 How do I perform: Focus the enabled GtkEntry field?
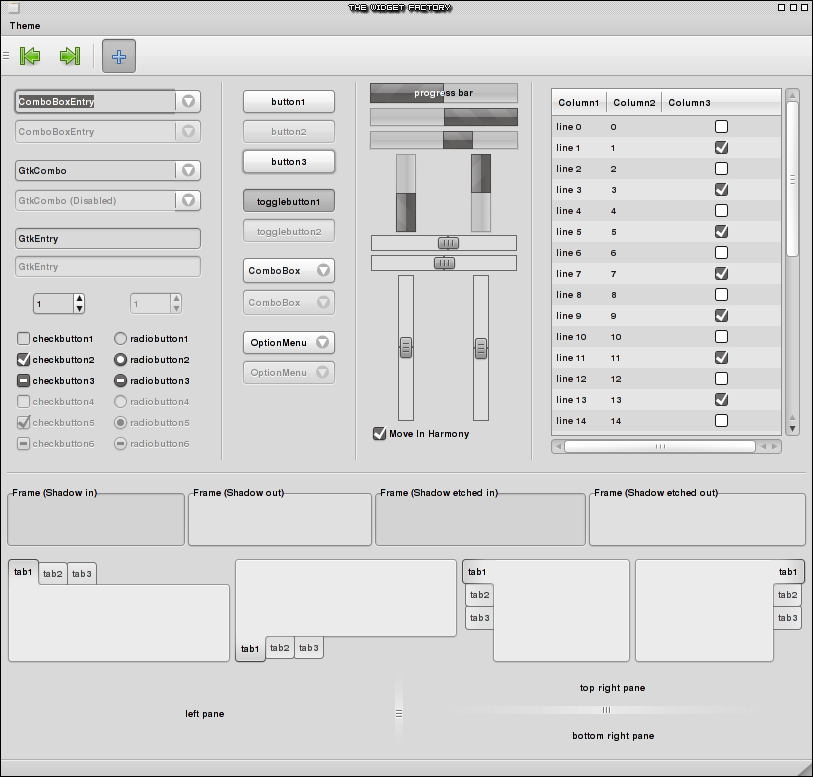coord(108,239)
